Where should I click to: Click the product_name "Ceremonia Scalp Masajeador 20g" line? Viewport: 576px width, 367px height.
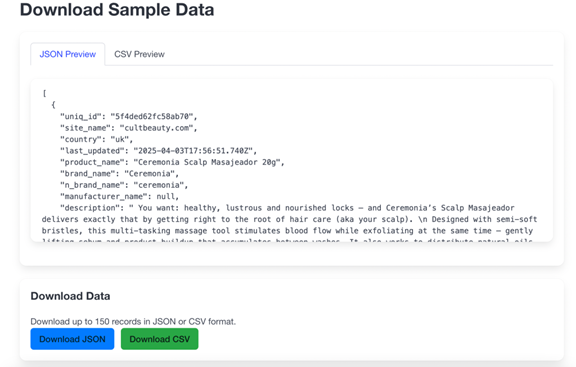(172, 162)
